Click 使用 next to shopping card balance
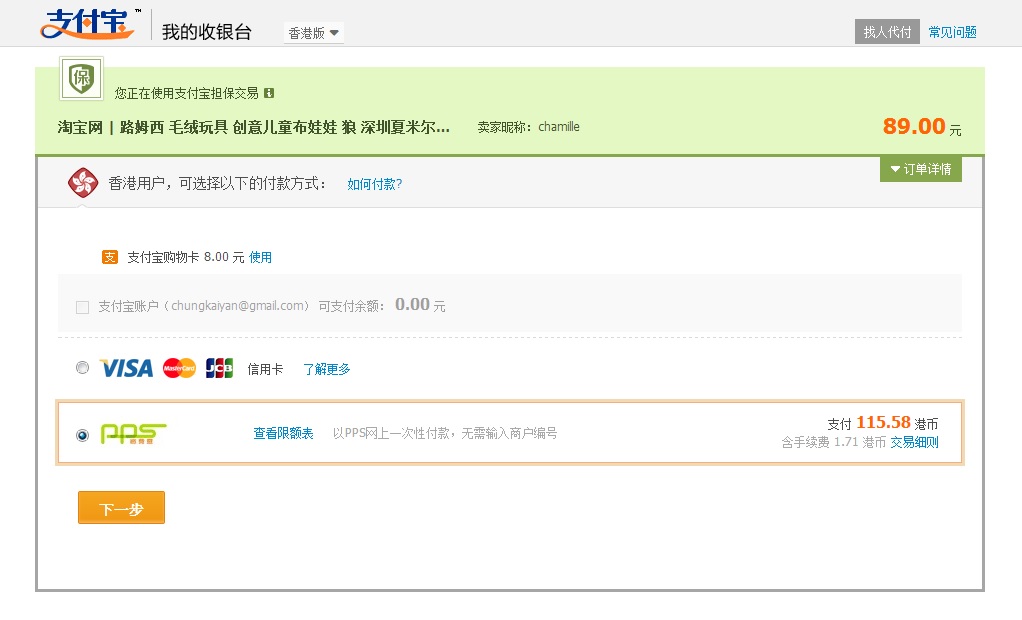This screenshot has width=1022, height=620. point(260,257)
